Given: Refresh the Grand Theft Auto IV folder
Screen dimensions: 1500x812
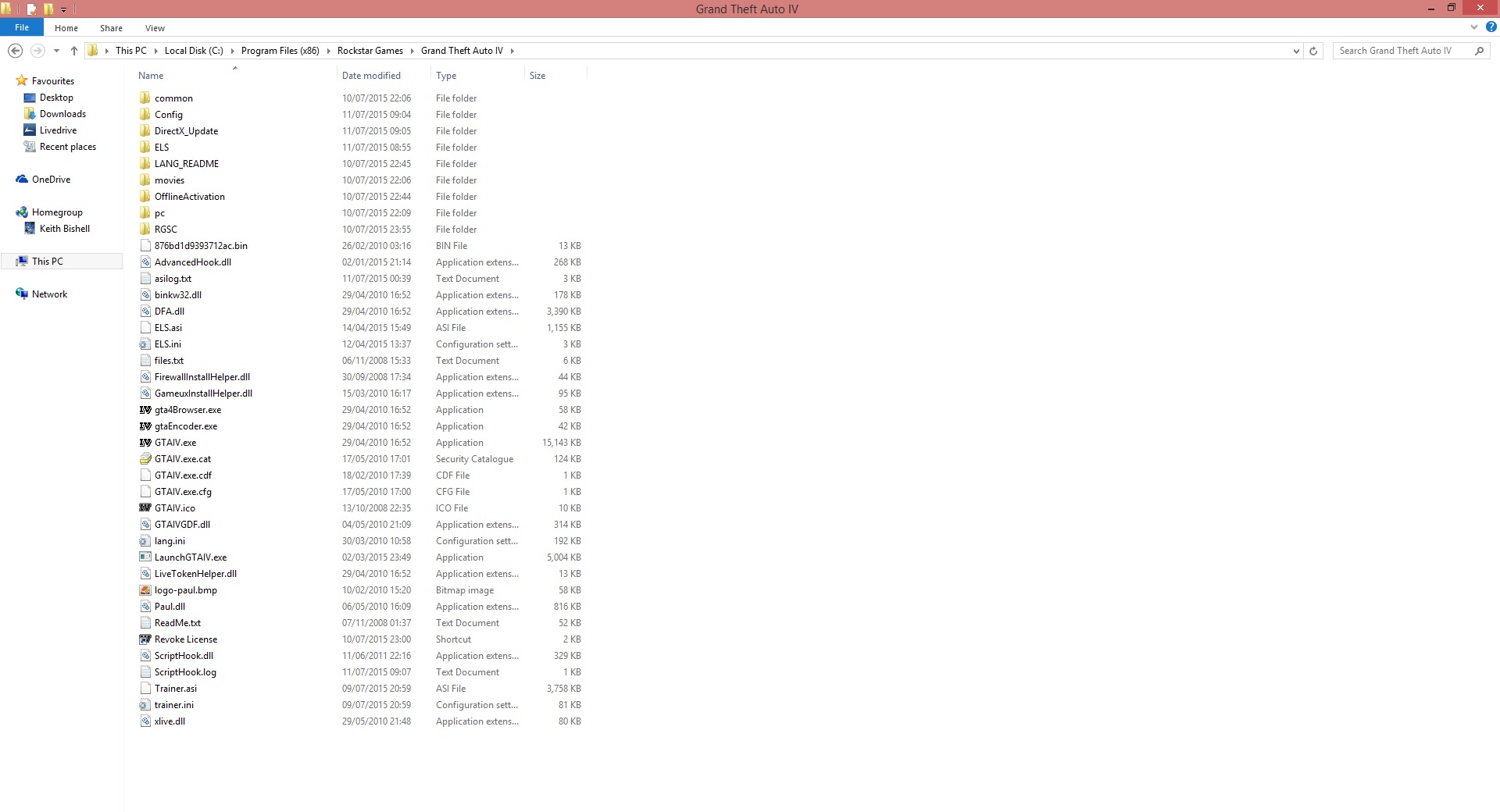Looking at the screenshot, I should (1313, 51).
